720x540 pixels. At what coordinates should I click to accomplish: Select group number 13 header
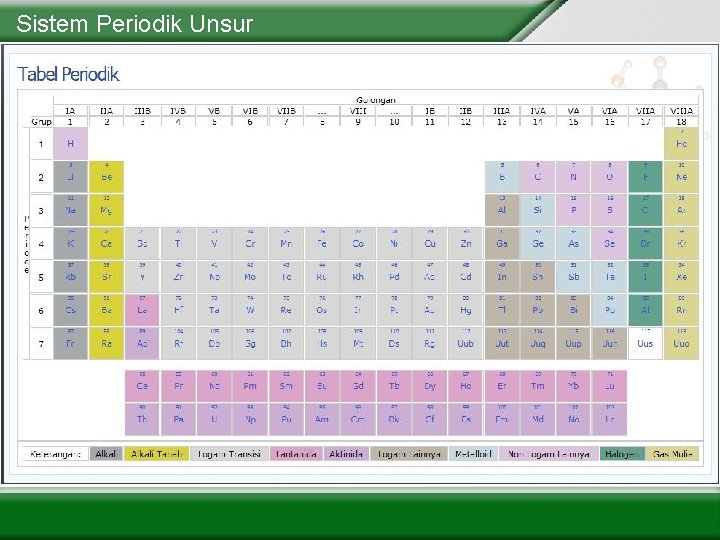[x=502, y=122]
